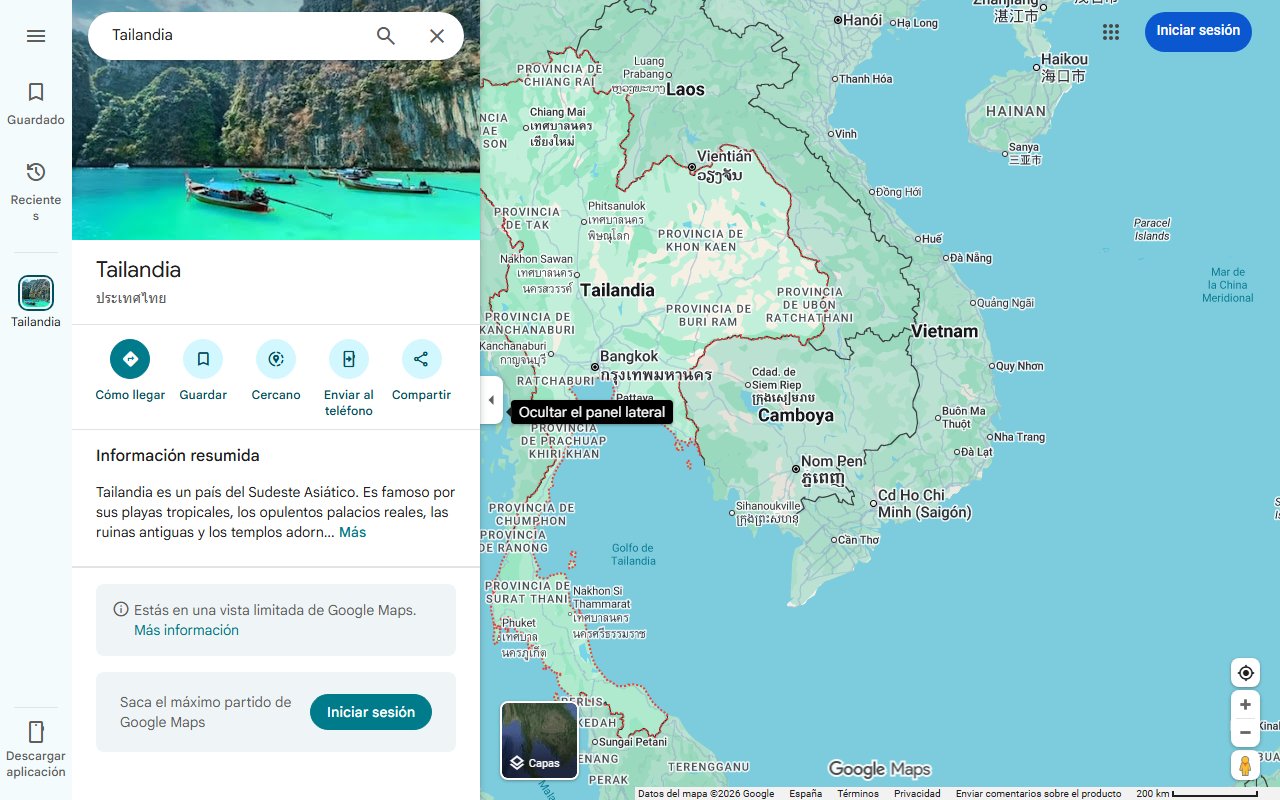
Task: Open the Compartir share icon
Action: click(421, 358)
